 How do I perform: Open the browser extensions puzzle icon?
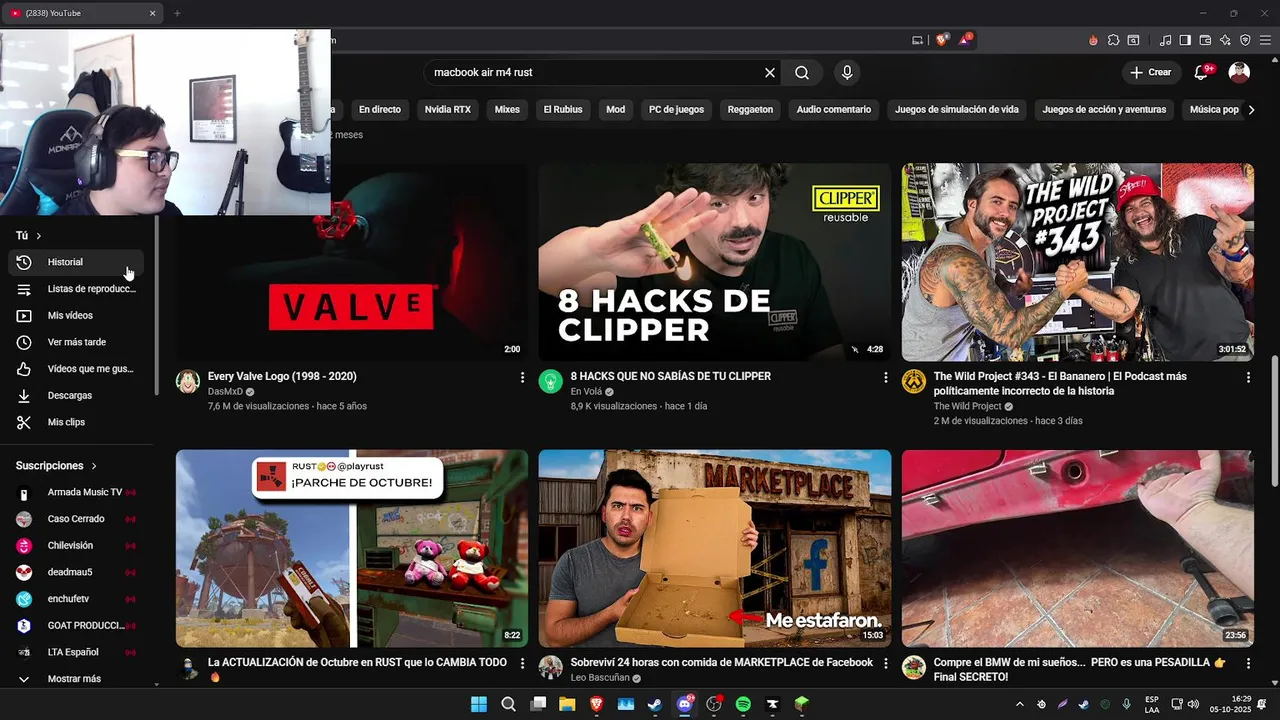[x=1113, y=40]
